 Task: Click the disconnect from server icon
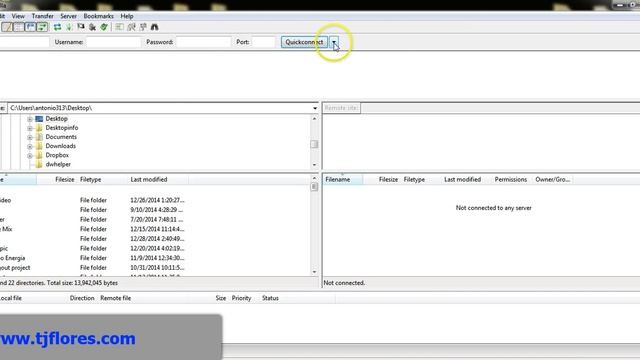[x=92, y=27]
